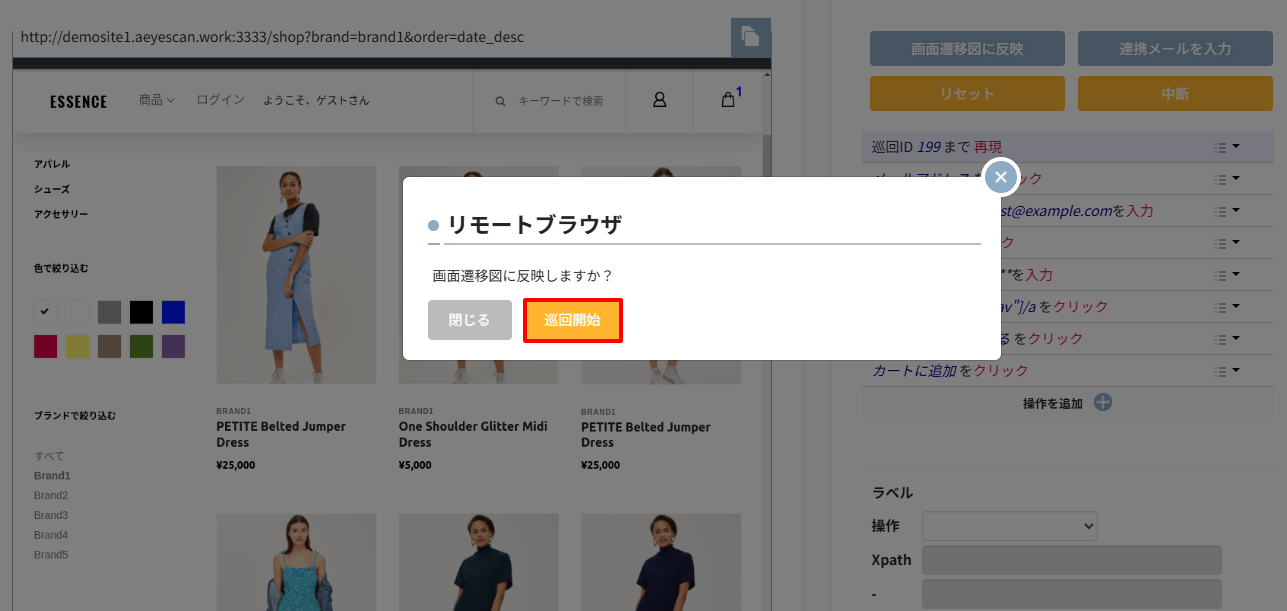The height and width of the screenshot is (611, 1287).
Task: Click the copy URL icon beside the address
Action: tap(751, 37)
